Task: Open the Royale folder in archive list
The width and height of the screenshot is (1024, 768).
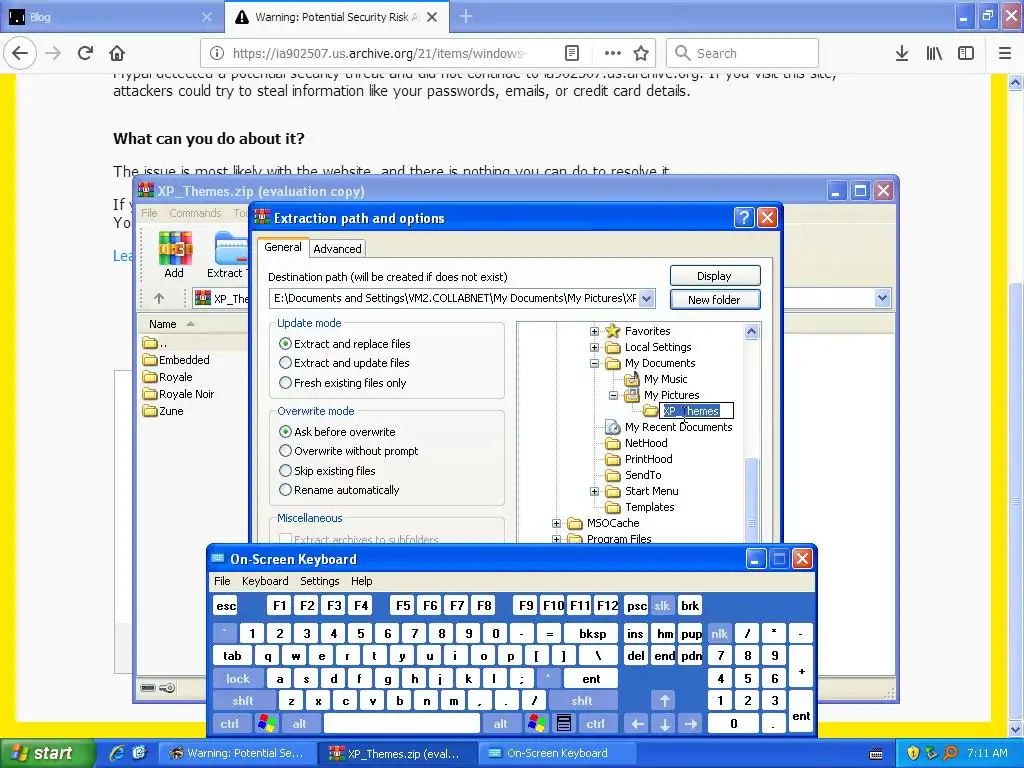Action: tap(168, 377)
